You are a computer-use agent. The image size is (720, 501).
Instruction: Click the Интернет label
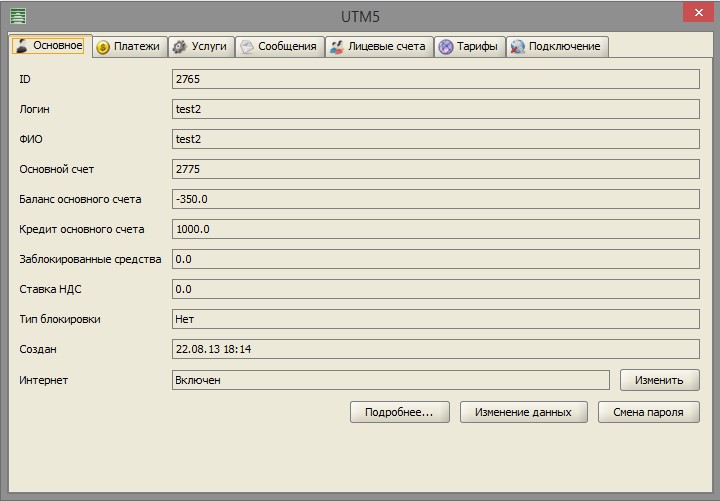coord(44,380)
